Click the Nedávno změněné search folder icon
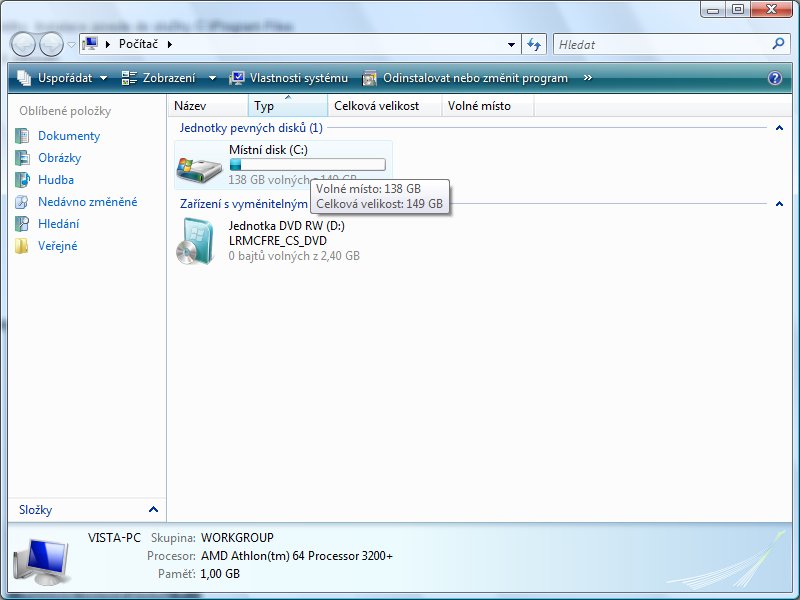800x600 pixels. tap(22, 202)
